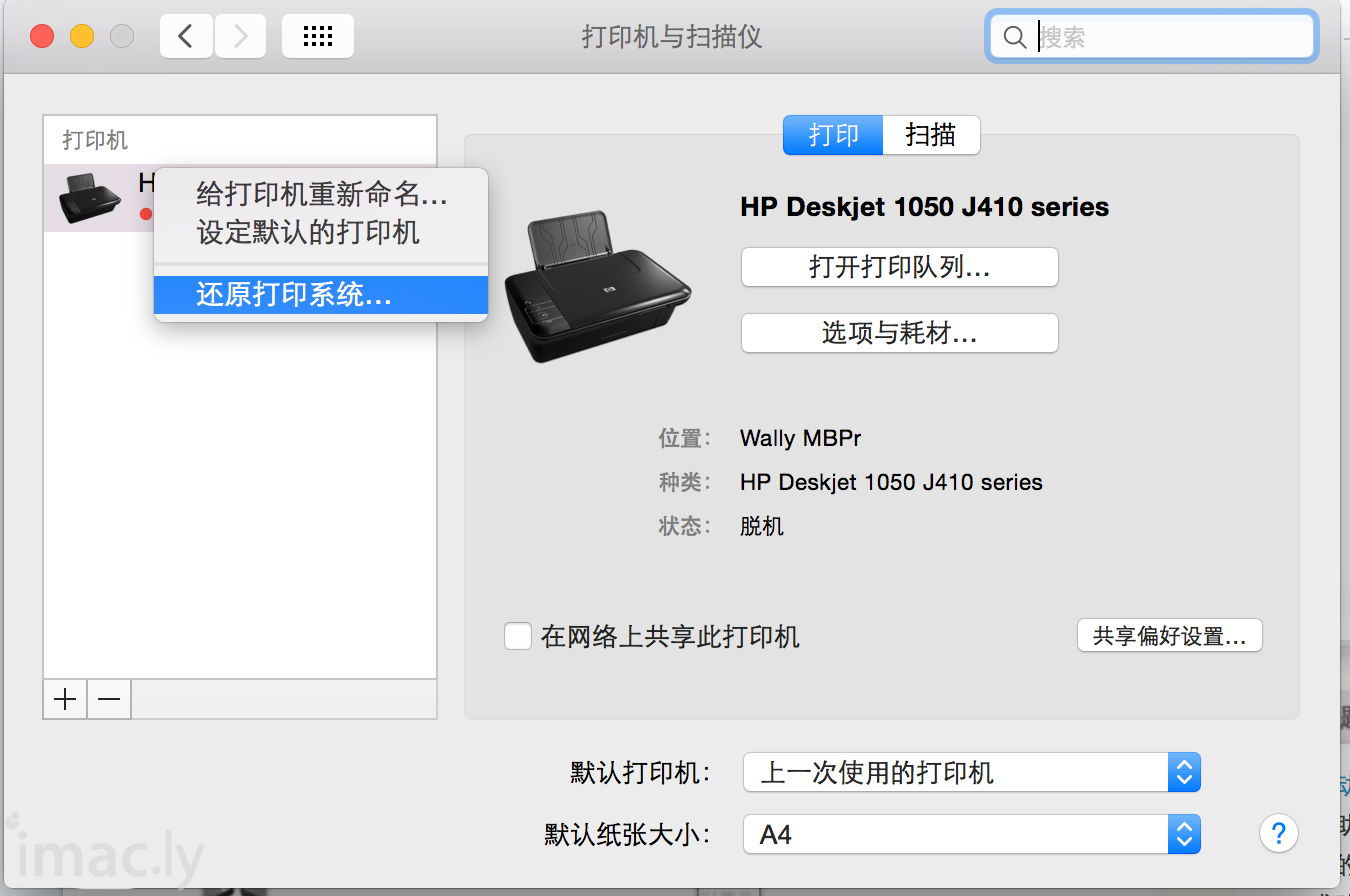Enable 在网络上共享此打印机 checkbox
The height and width of the screenshot is (896, 1350).
[x=518, y=636]
